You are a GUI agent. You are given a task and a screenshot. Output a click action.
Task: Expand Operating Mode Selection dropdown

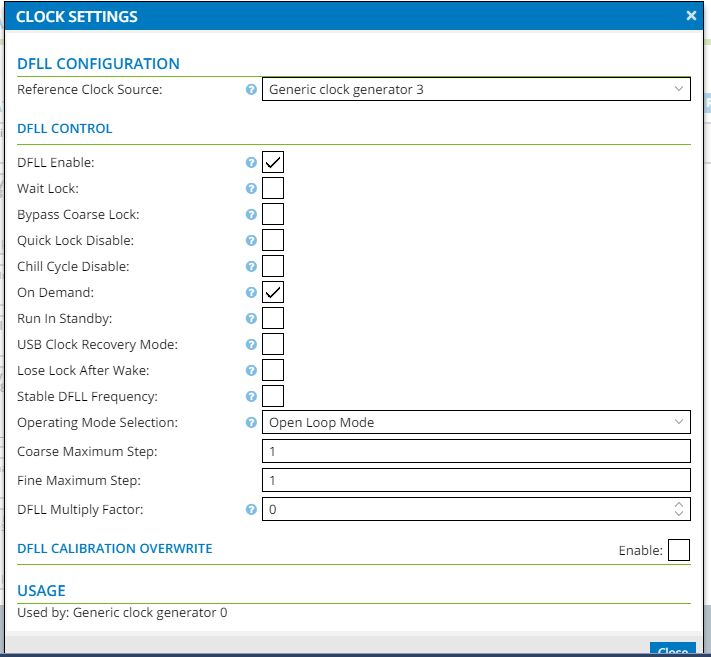[476, 422]
